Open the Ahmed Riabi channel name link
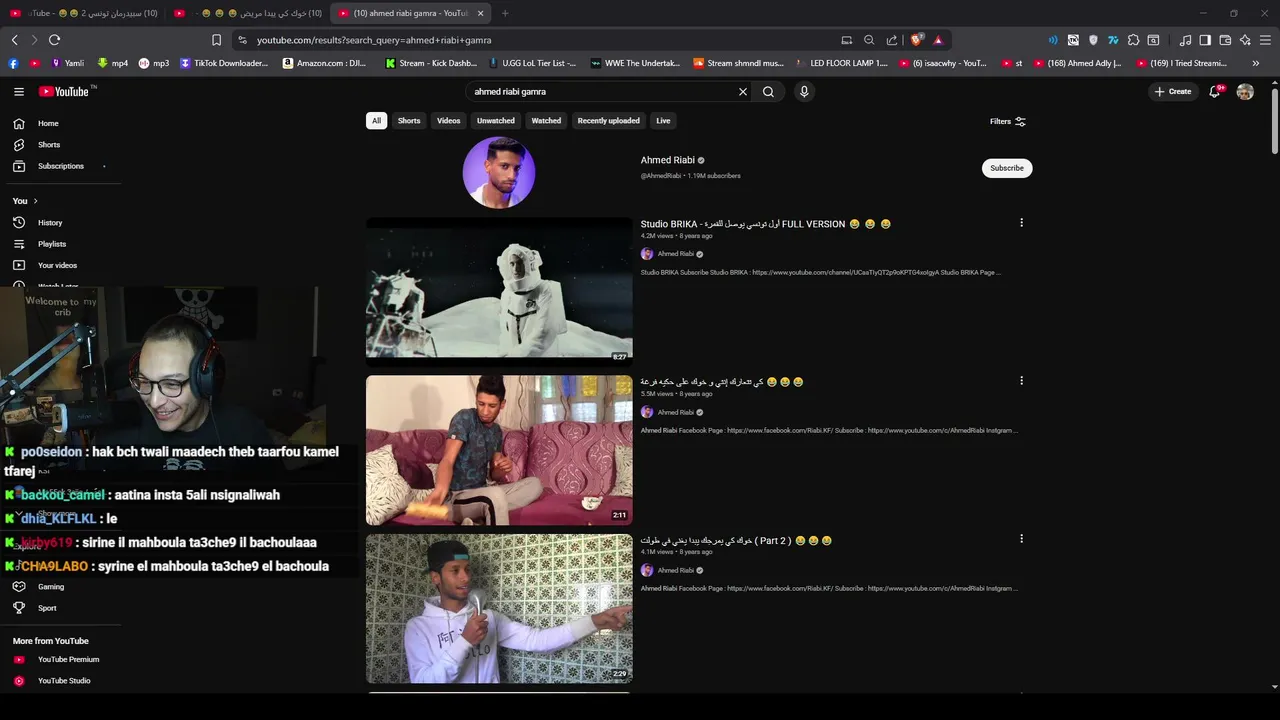1280x720 pixels. (x=667, y=160)
